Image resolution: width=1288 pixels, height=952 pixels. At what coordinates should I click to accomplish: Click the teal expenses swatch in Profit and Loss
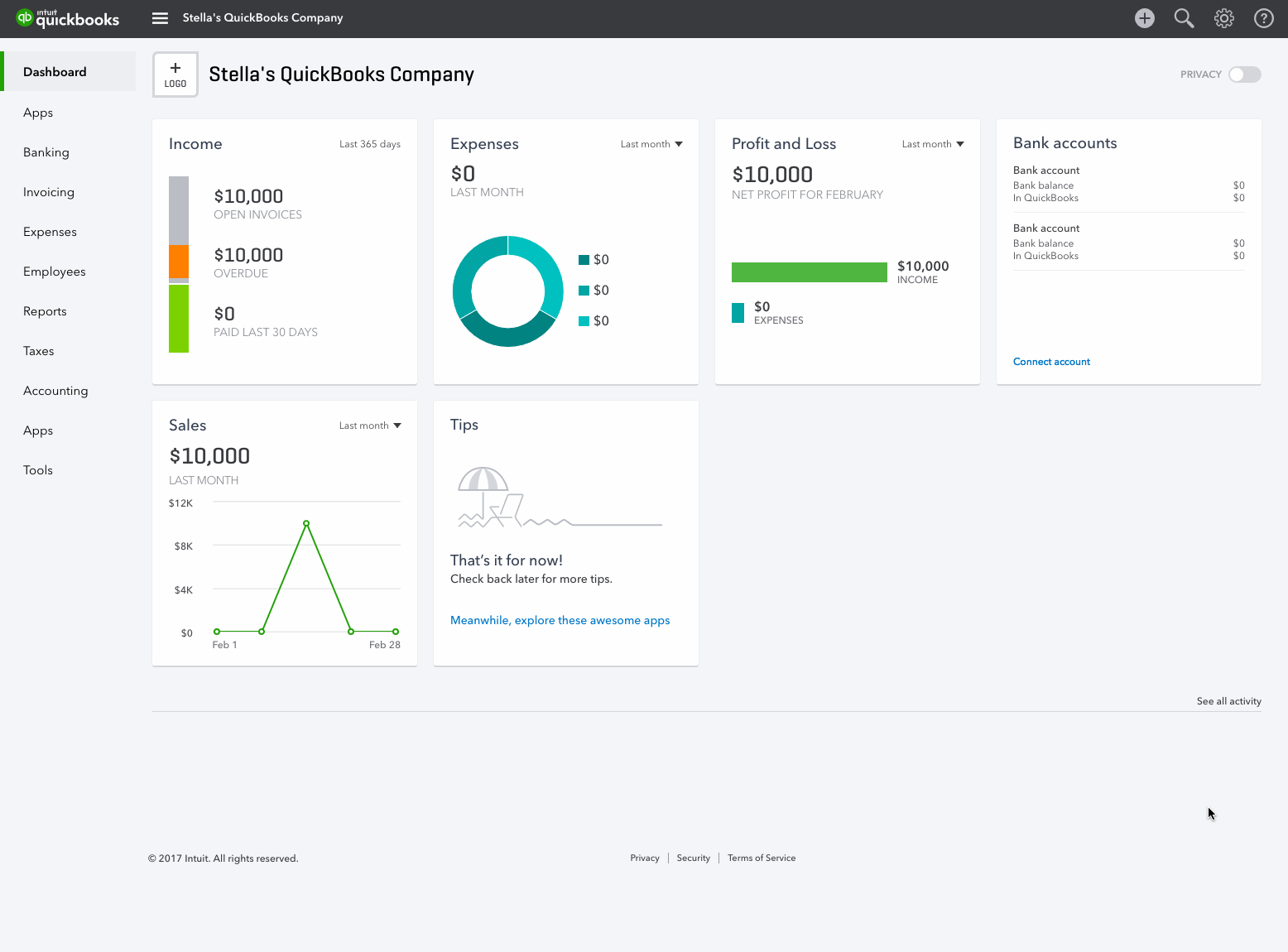(x=738, y=313)
